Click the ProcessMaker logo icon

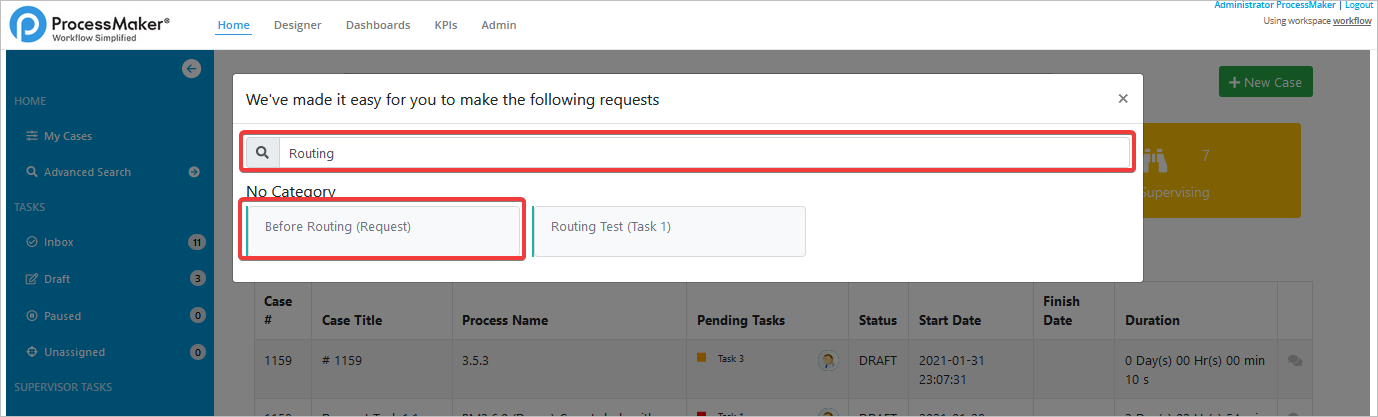point(28,25)
